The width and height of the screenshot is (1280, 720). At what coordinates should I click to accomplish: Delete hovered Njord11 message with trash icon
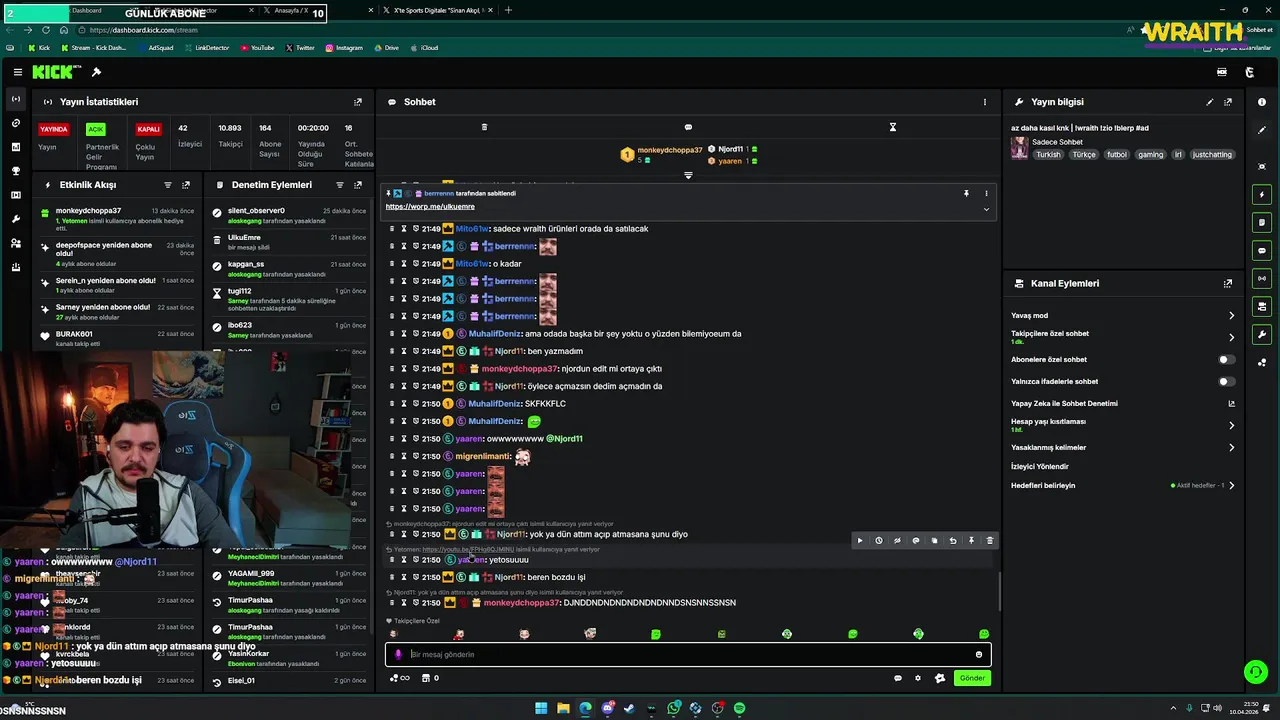click(990, 540)
